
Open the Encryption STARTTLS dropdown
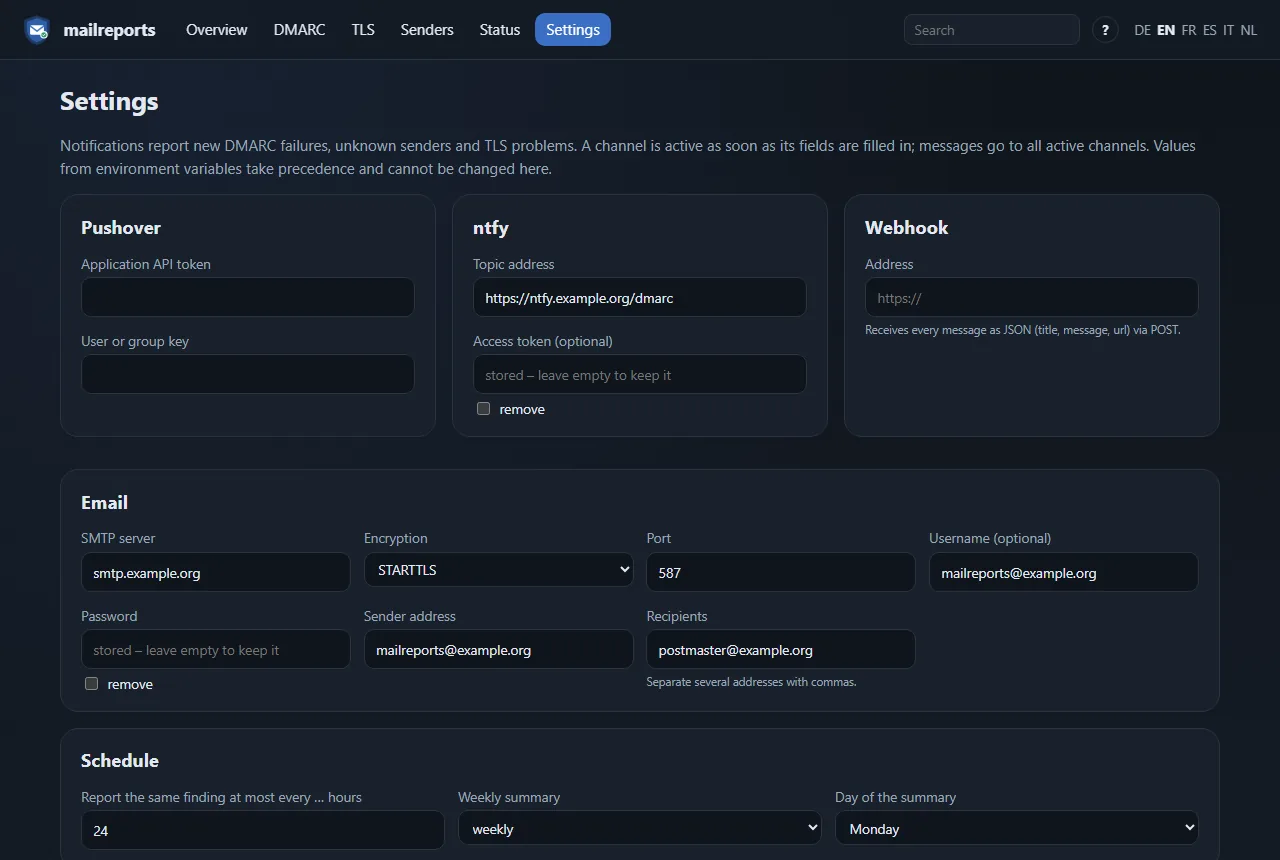499,570
